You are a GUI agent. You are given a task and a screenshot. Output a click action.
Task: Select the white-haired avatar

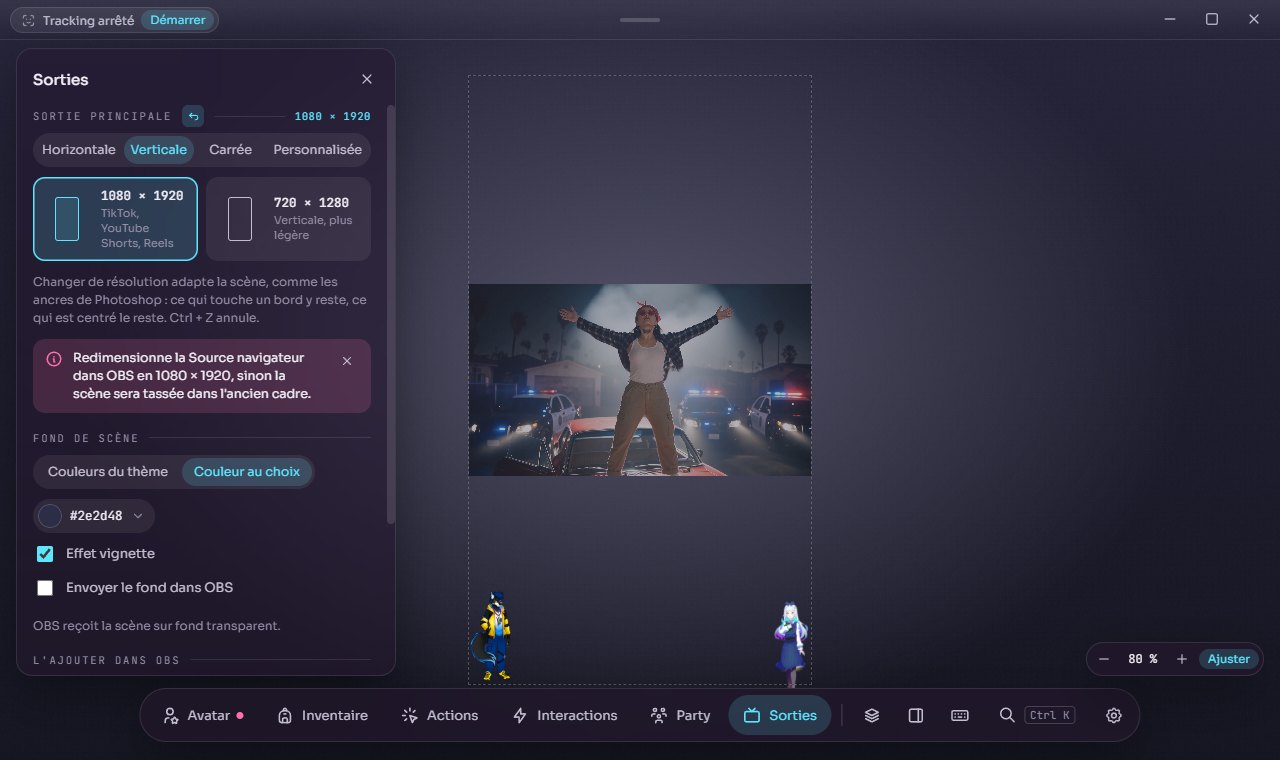pyautogui.click(x=790, y=643)
